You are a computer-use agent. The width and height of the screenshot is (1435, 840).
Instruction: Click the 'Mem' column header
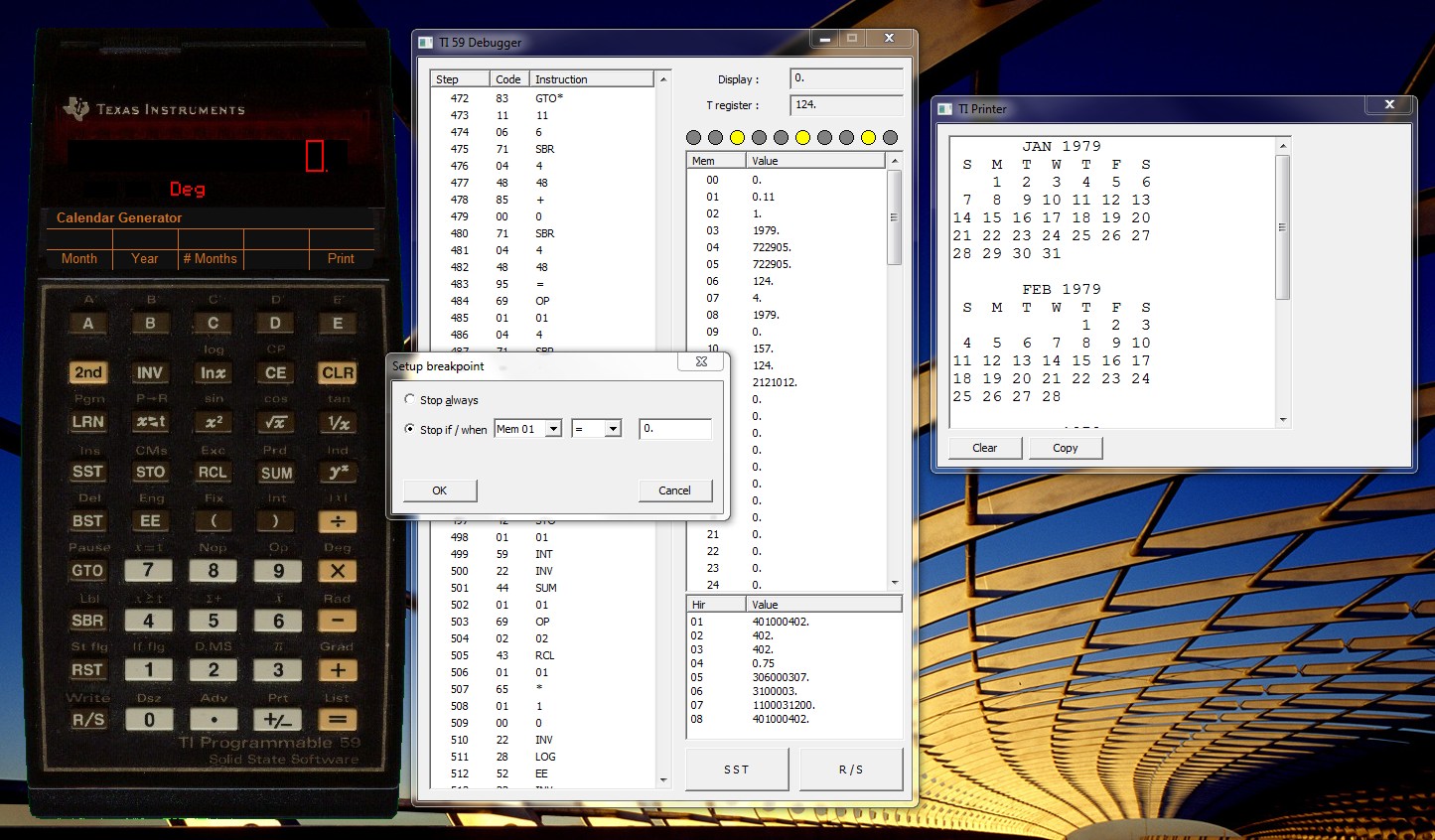click(x=716, y=160)
